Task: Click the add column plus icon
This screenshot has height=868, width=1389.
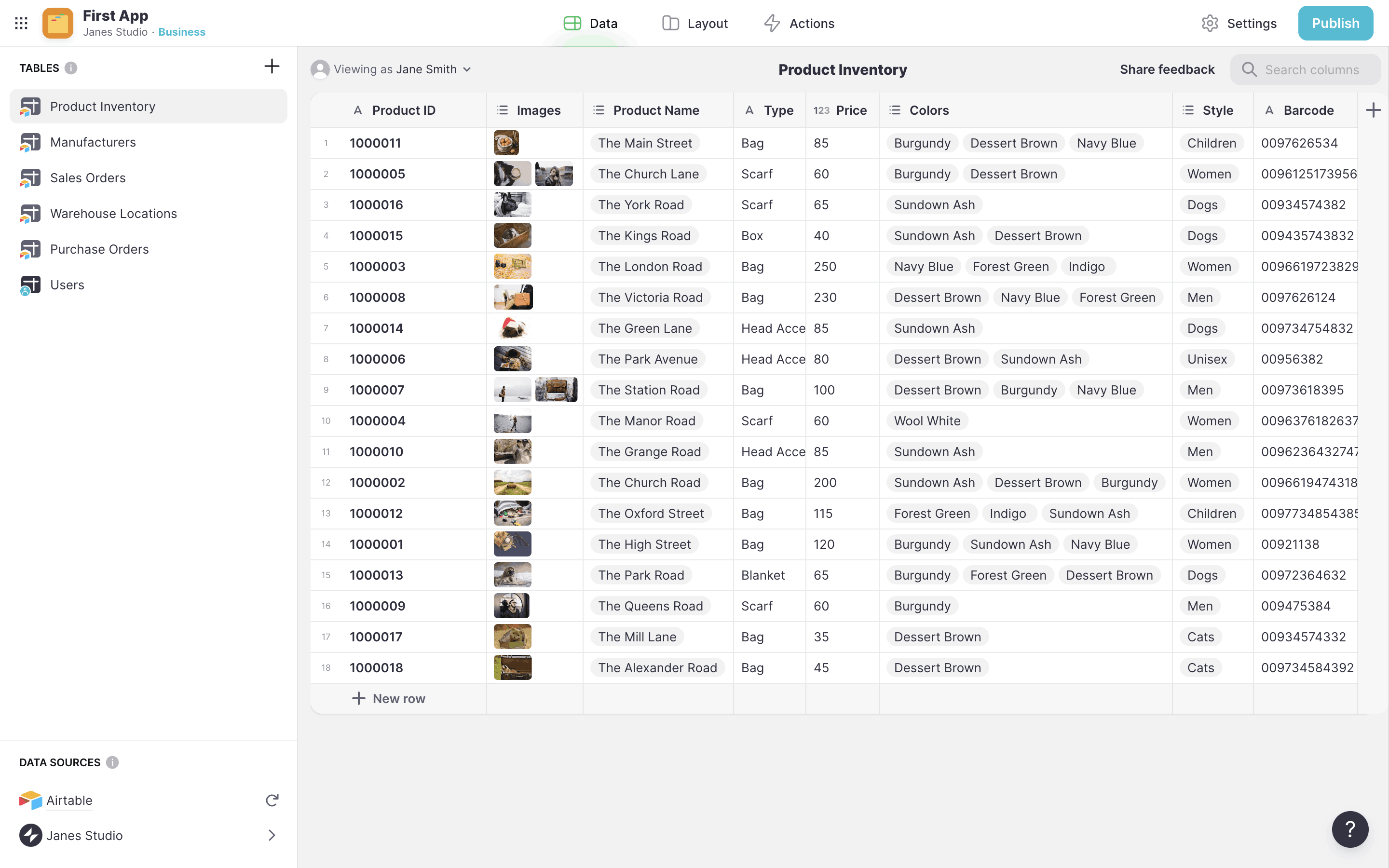Action: (x=1373, y=110)
